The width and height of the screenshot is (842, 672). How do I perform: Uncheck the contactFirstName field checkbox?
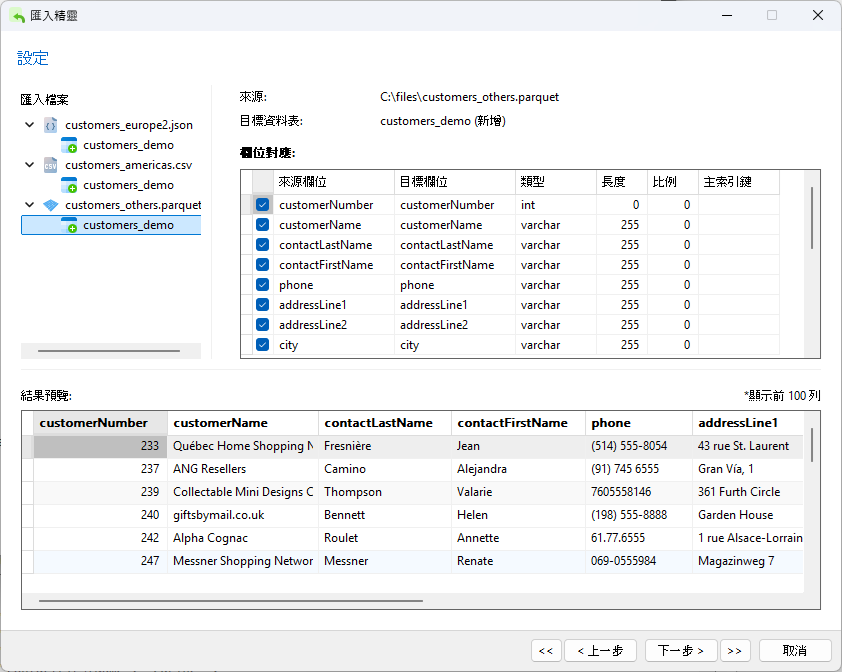[x=263, y=265]
